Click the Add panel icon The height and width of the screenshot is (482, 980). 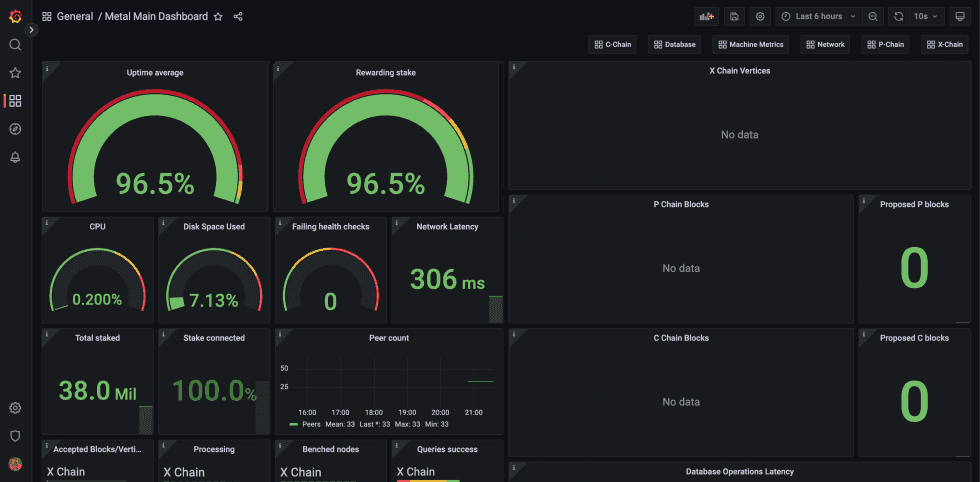[707, 17]
